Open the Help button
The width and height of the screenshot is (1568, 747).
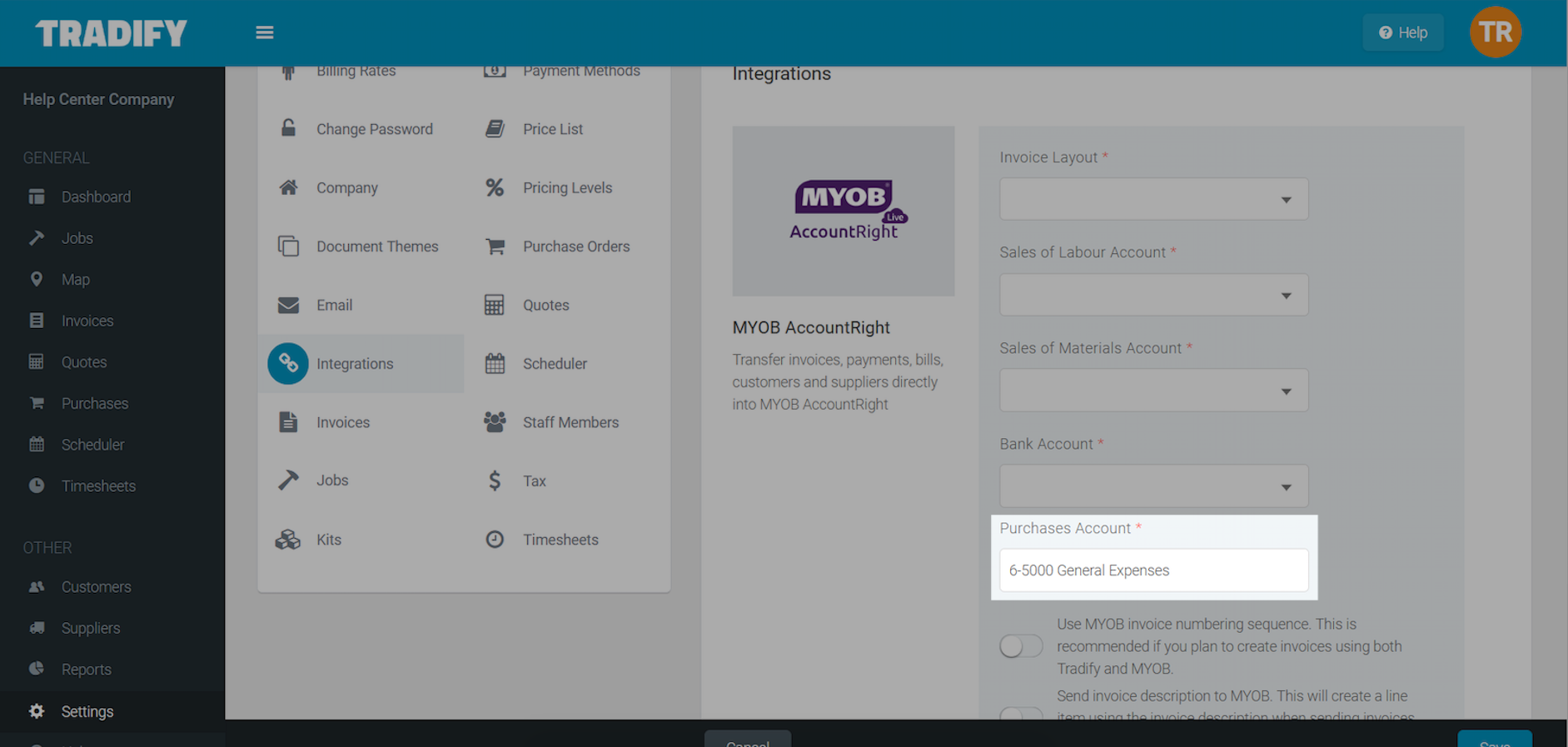coord(1403,32)
